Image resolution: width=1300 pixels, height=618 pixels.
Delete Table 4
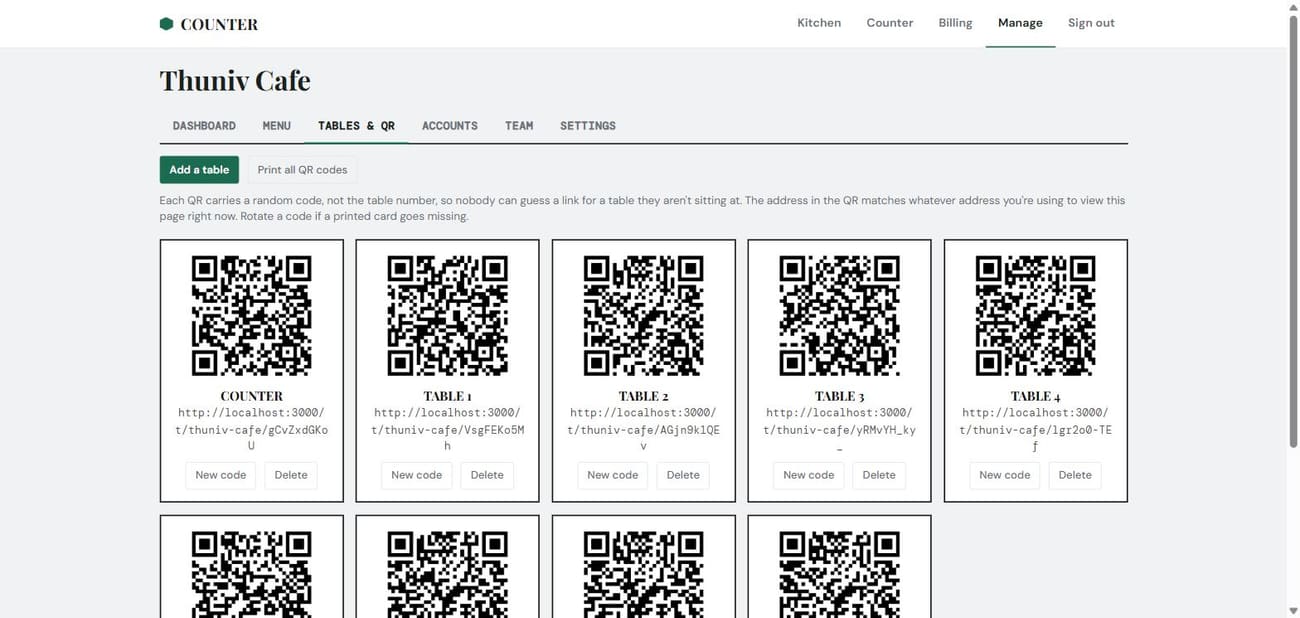1075,475
